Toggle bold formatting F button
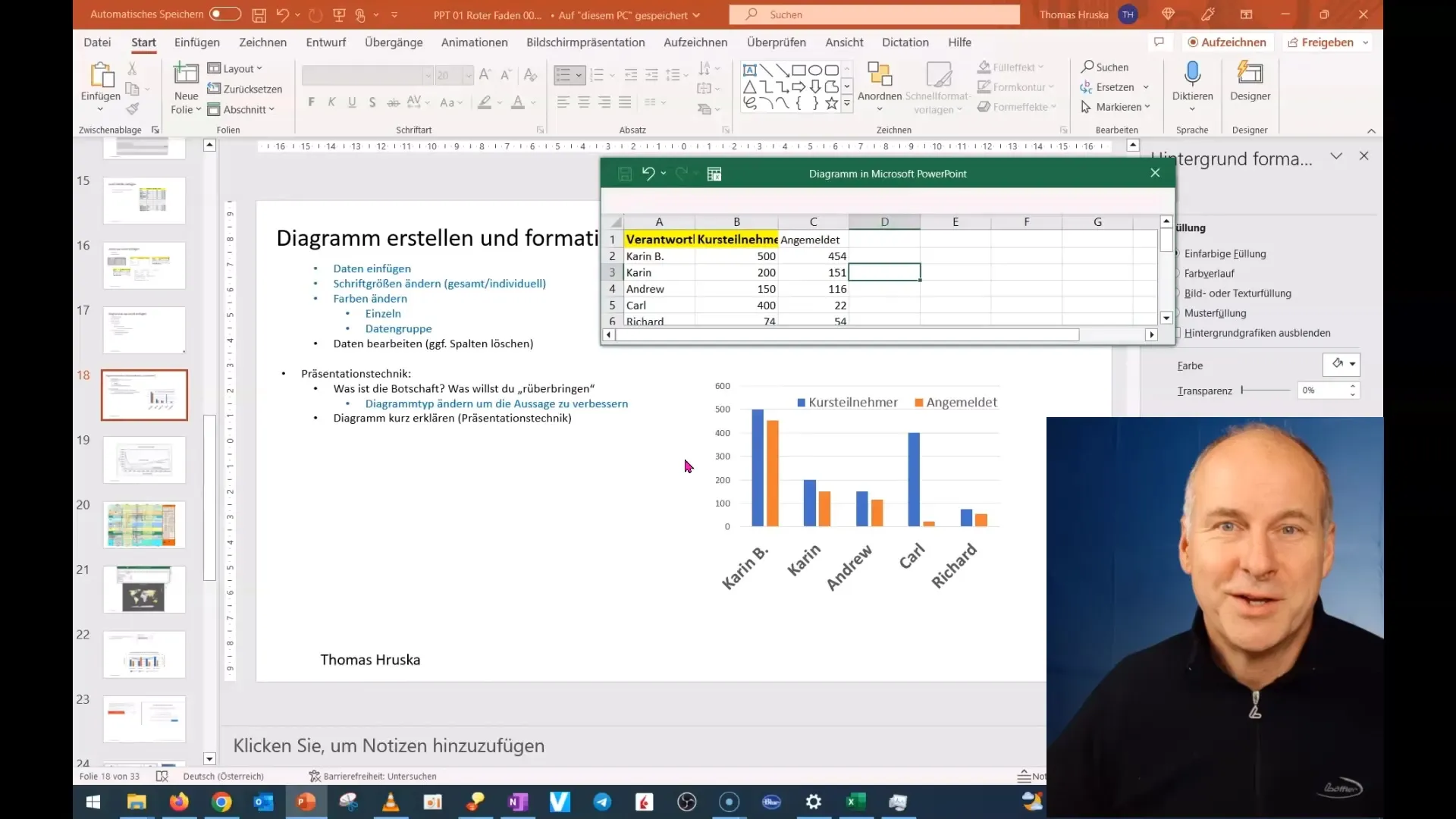This screenshot has width=1456, height=819. click(x=311, y=102)
